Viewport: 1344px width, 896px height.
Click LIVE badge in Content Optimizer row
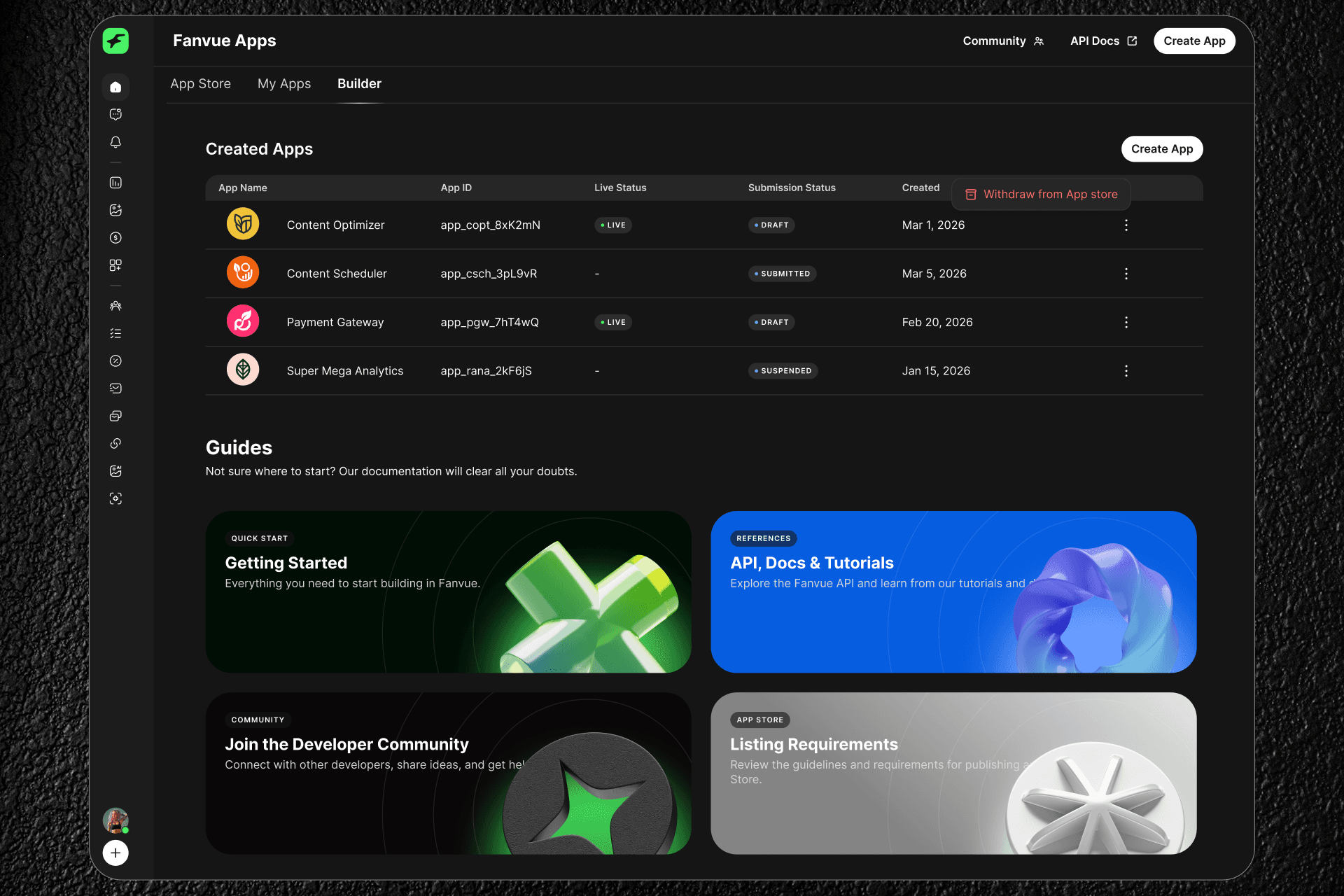pyautogui.click(x=613, y=225)
